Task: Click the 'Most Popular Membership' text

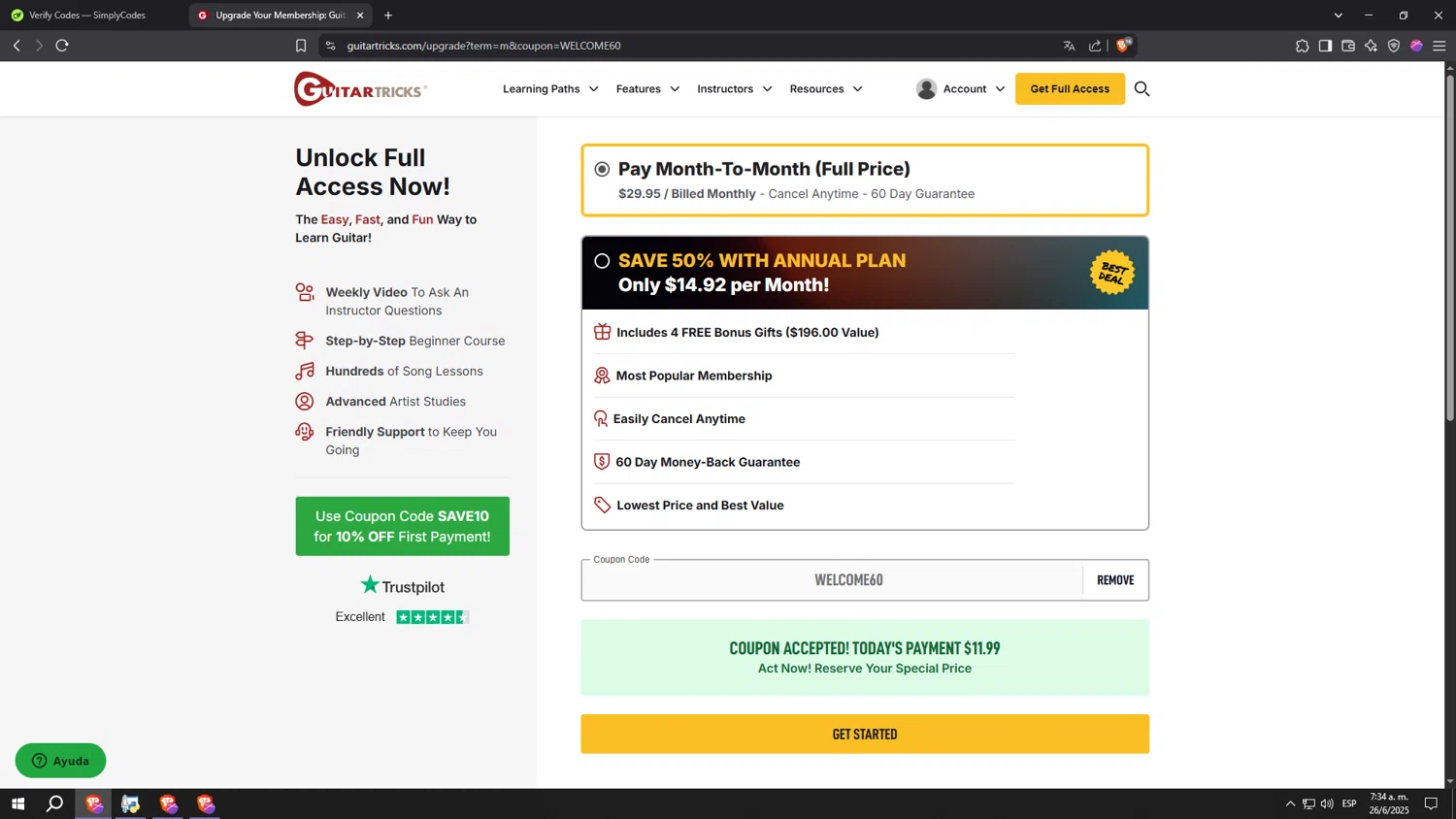Action: tap(694, 376)
